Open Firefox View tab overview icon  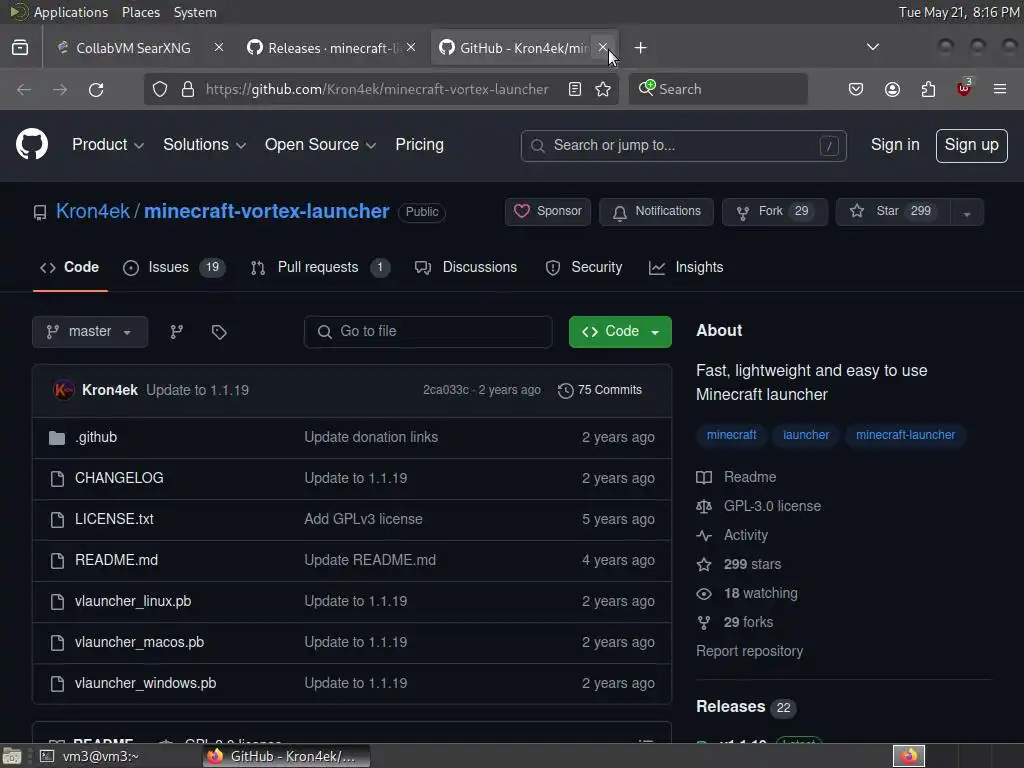coord(20,48)
